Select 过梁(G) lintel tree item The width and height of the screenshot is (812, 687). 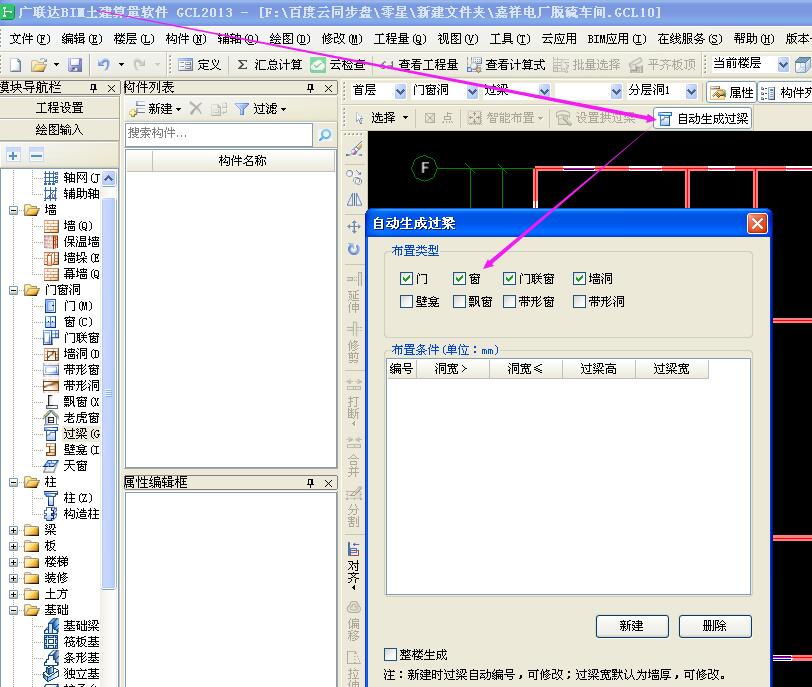[72, 434]
